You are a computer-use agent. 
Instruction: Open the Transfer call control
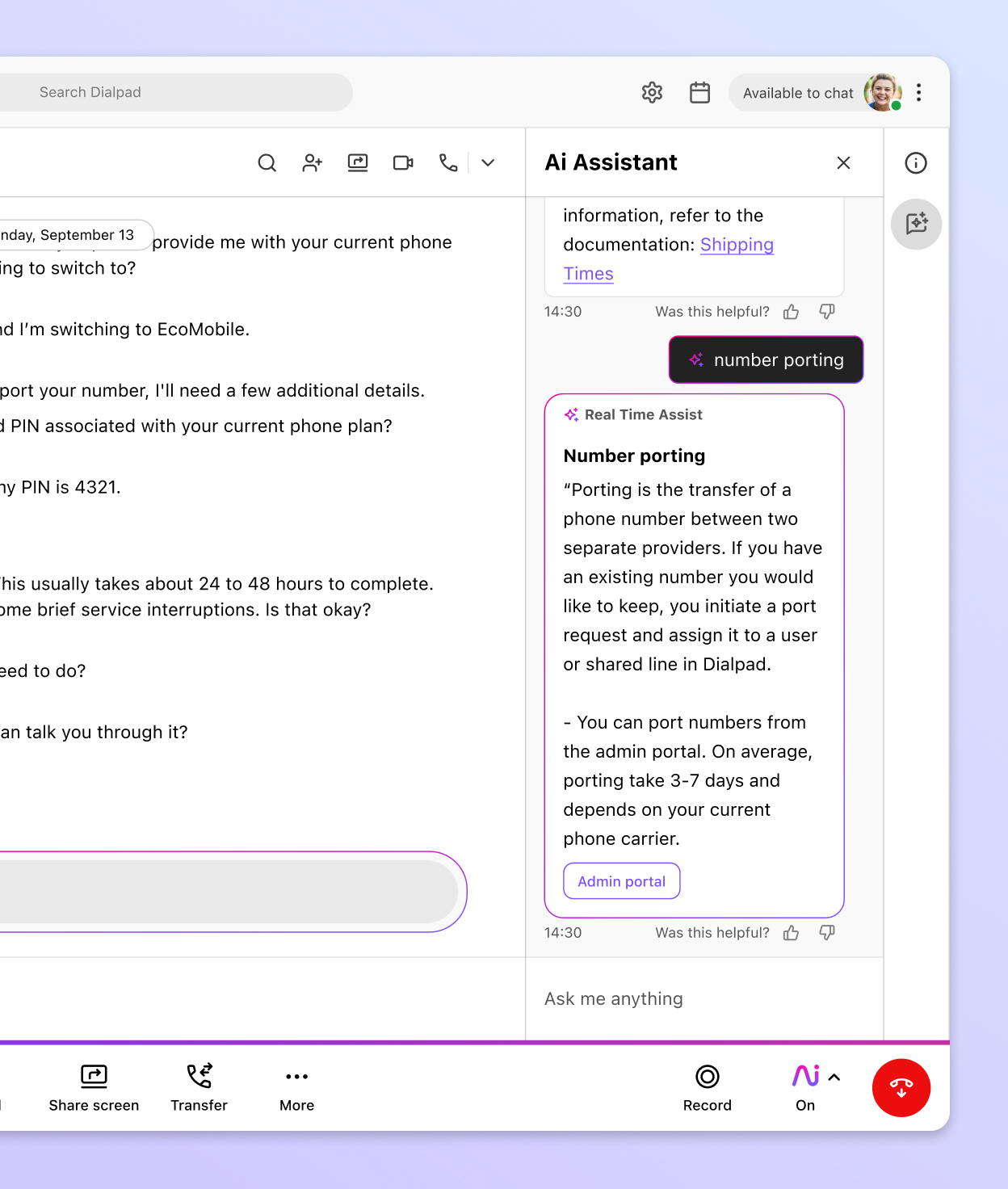coord(199,1077)
